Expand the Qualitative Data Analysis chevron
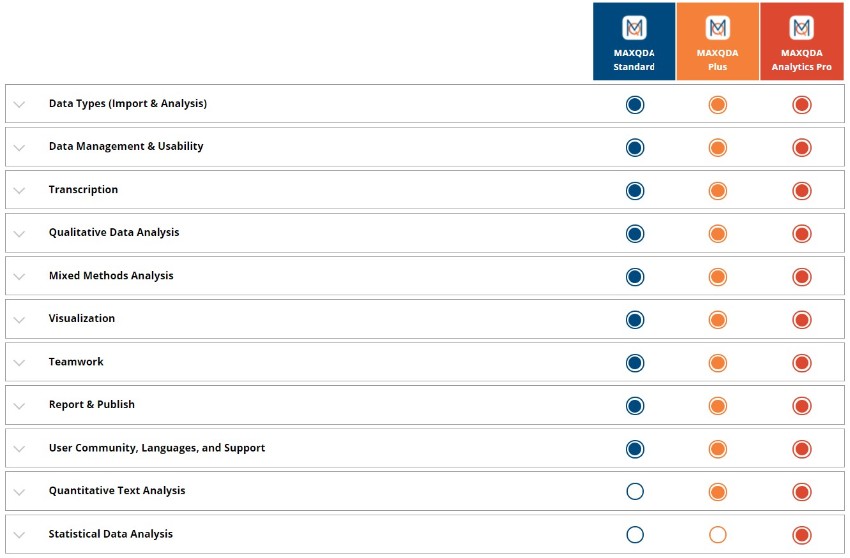 pyautogui.click(x=19, y=234)
